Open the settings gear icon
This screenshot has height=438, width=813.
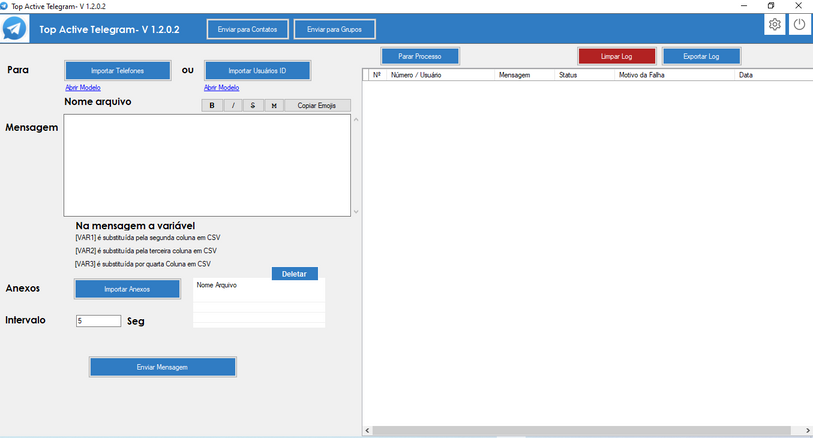click(x=775, y=24)
